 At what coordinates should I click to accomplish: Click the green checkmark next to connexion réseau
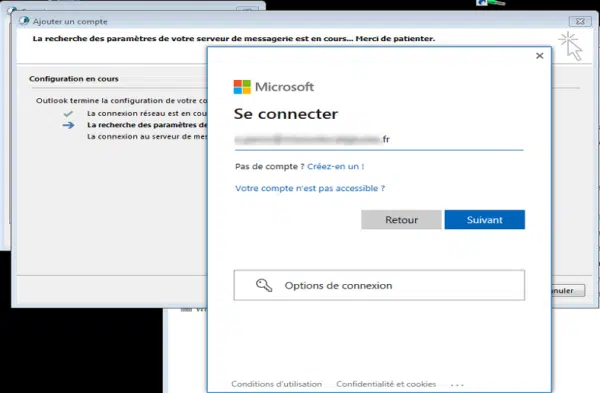click(68, 114)
